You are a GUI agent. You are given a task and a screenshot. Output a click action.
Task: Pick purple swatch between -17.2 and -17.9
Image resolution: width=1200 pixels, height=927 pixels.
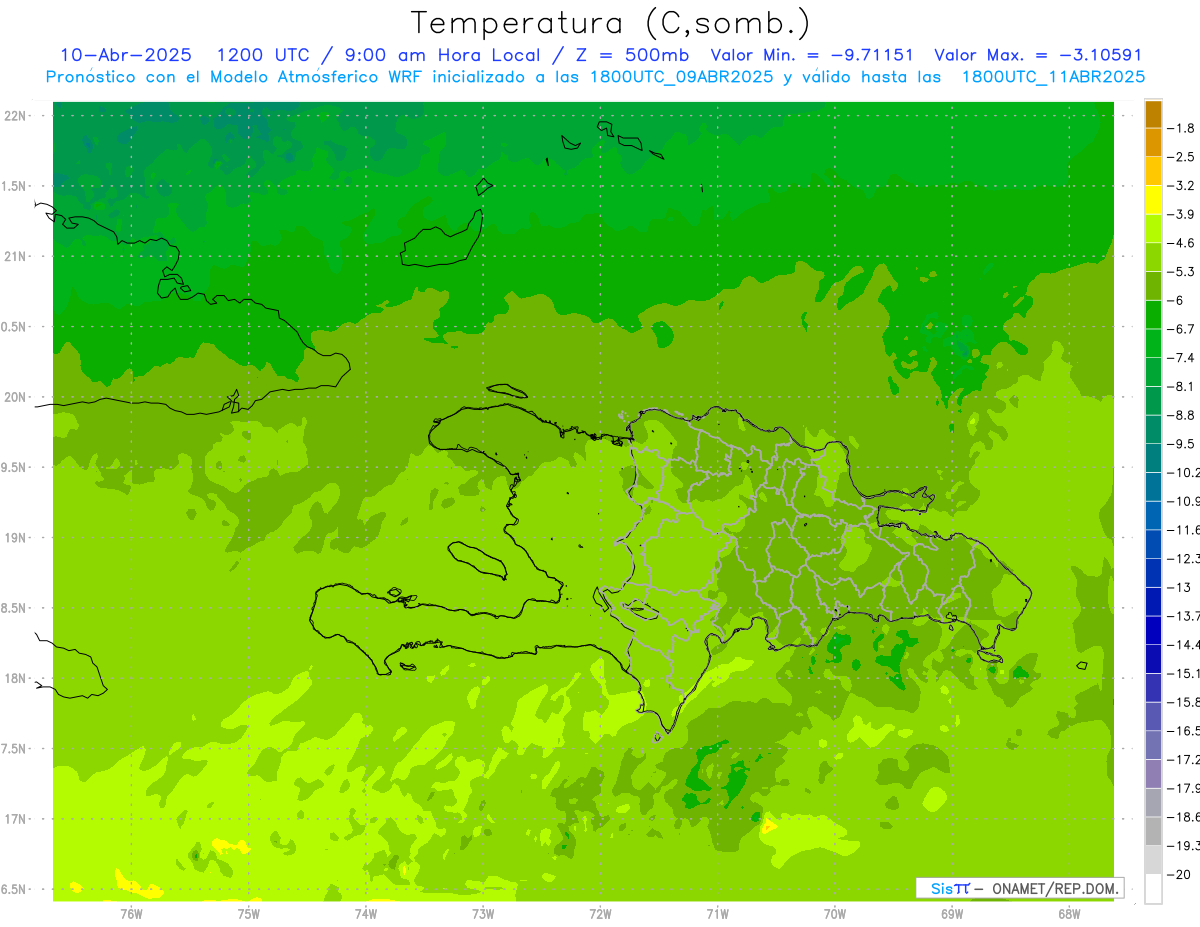1153,774
